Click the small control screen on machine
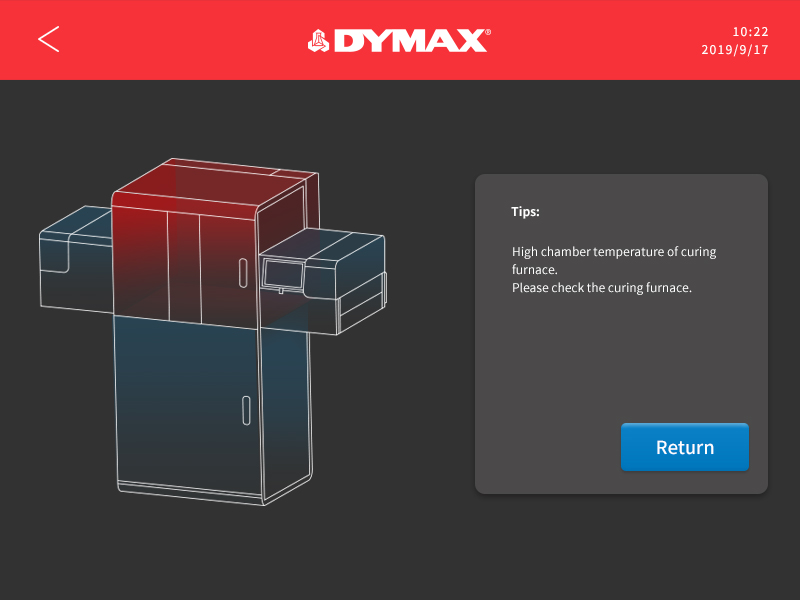This screenshot has width=800, height=600. 283,274
